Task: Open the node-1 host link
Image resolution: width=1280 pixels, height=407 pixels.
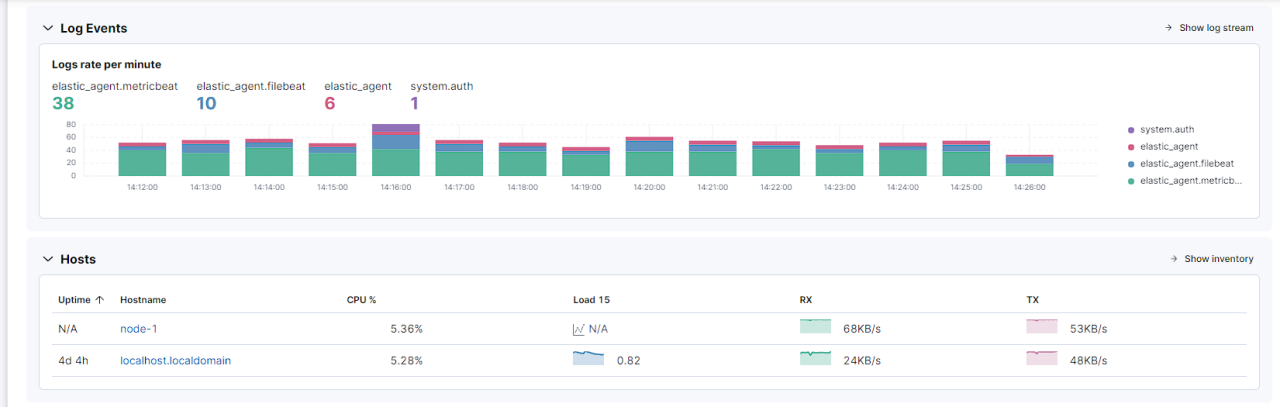Action: (x=139, y=329)
